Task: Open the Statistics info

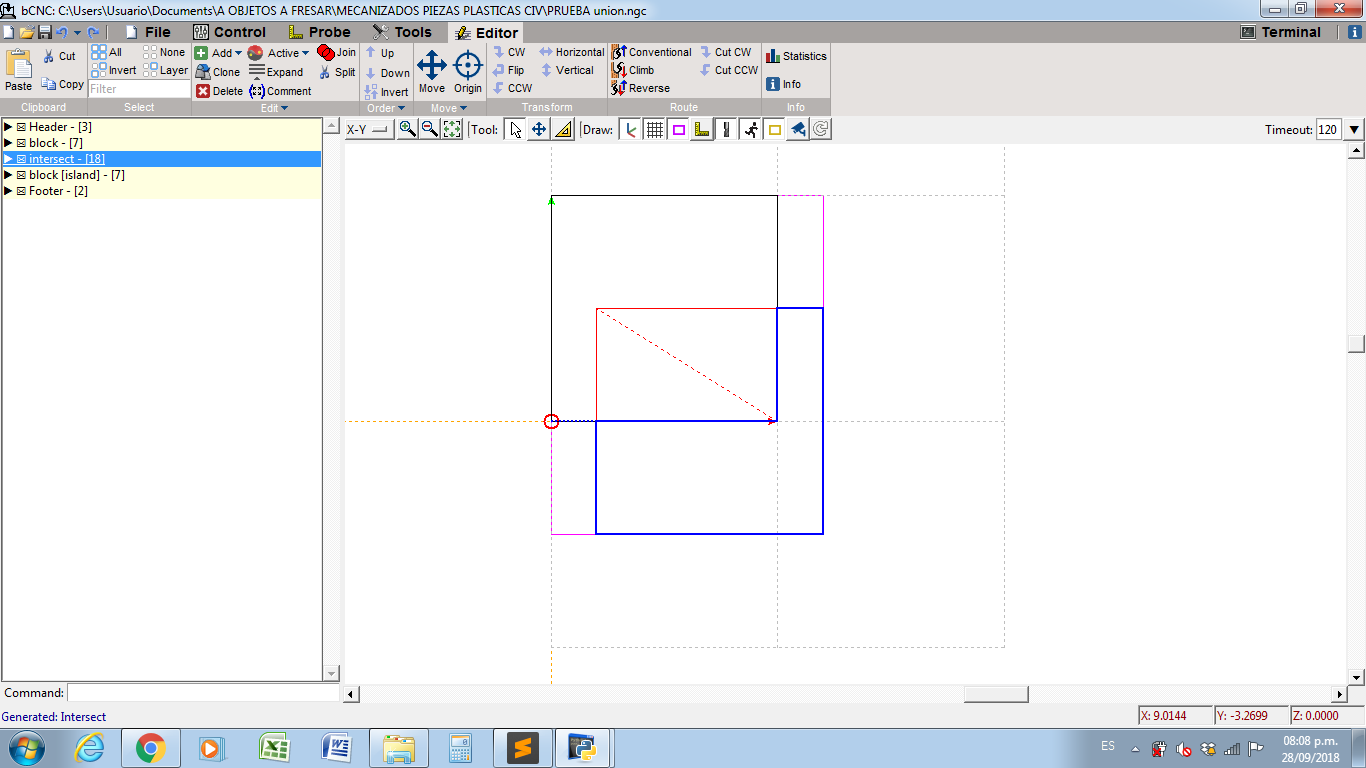Action: coord(796,56)
